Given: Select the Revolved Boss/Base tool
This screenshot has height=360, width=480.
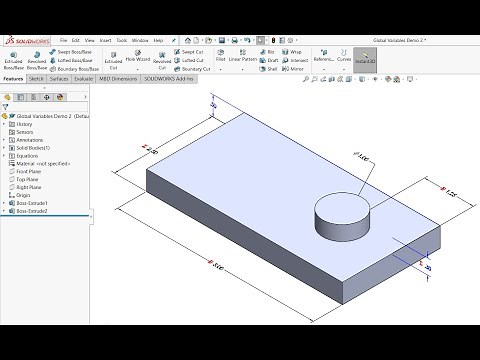Looking at the screenshot, I should (x=37, y=61).
